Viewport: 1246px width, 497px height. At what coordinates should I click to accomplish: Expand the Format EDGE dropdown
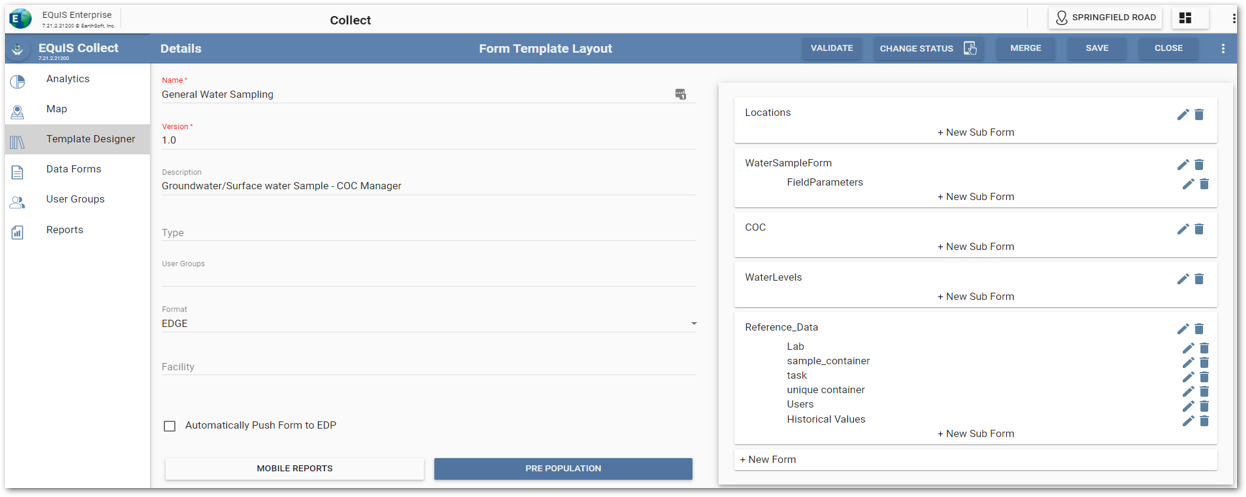point(694,324)
